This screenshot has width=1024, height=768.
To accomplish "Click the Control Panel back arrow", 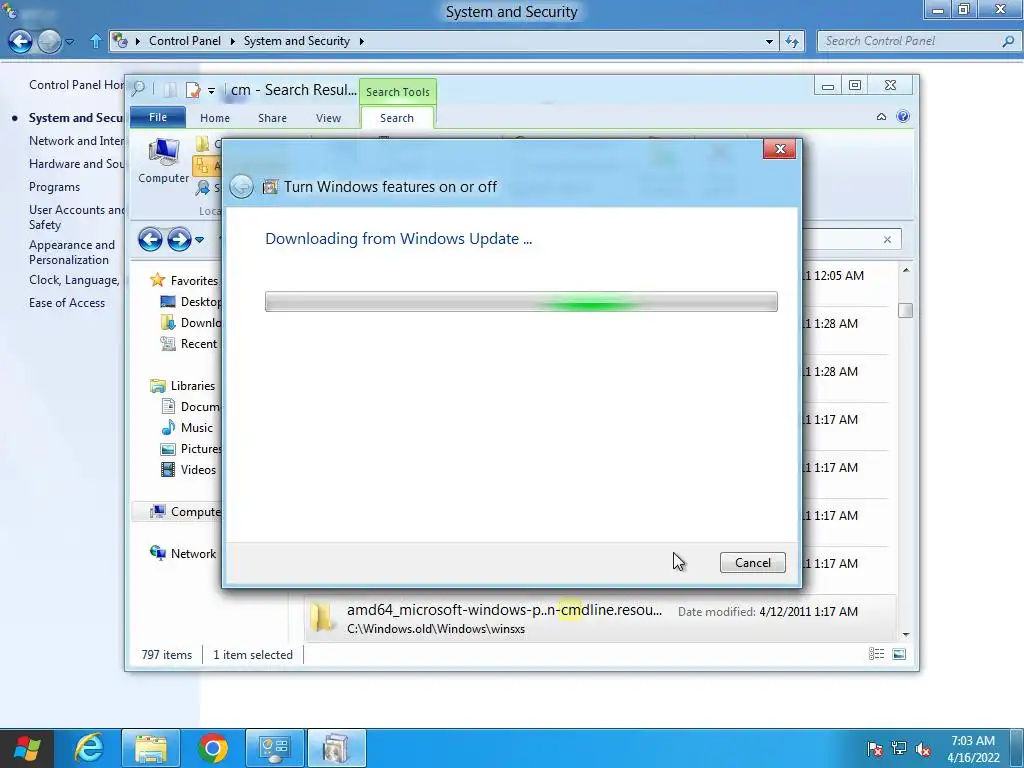I will (x=20, y=42).
